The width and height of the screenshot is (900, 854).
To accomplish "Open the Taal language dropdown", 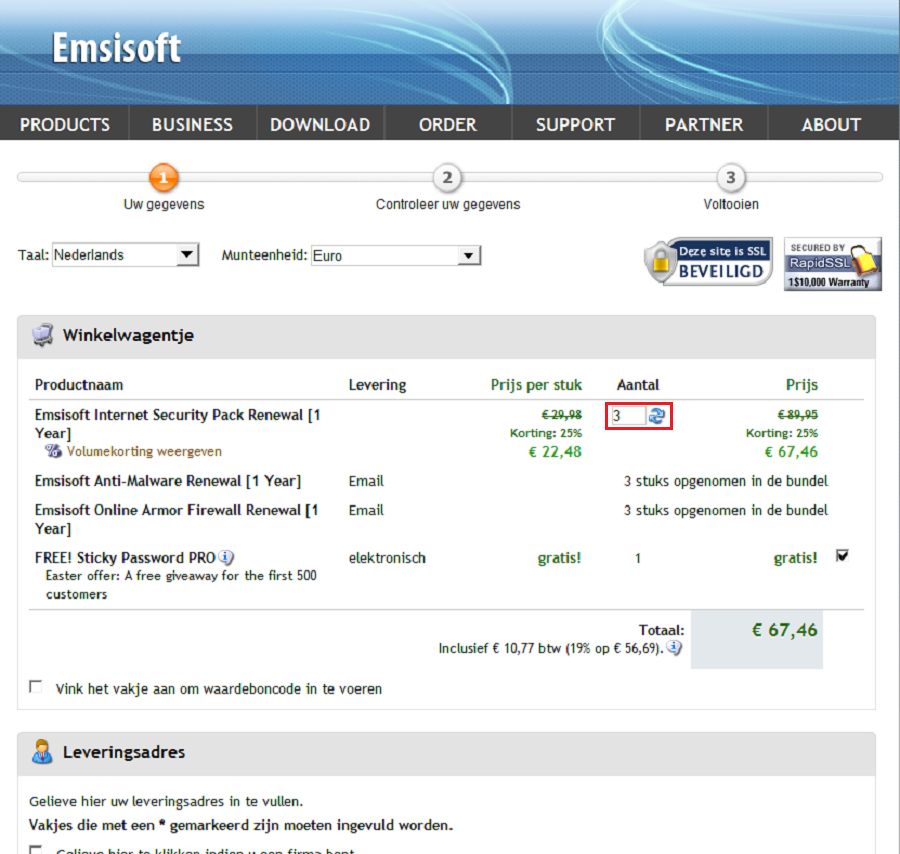I will coord(126,255).
